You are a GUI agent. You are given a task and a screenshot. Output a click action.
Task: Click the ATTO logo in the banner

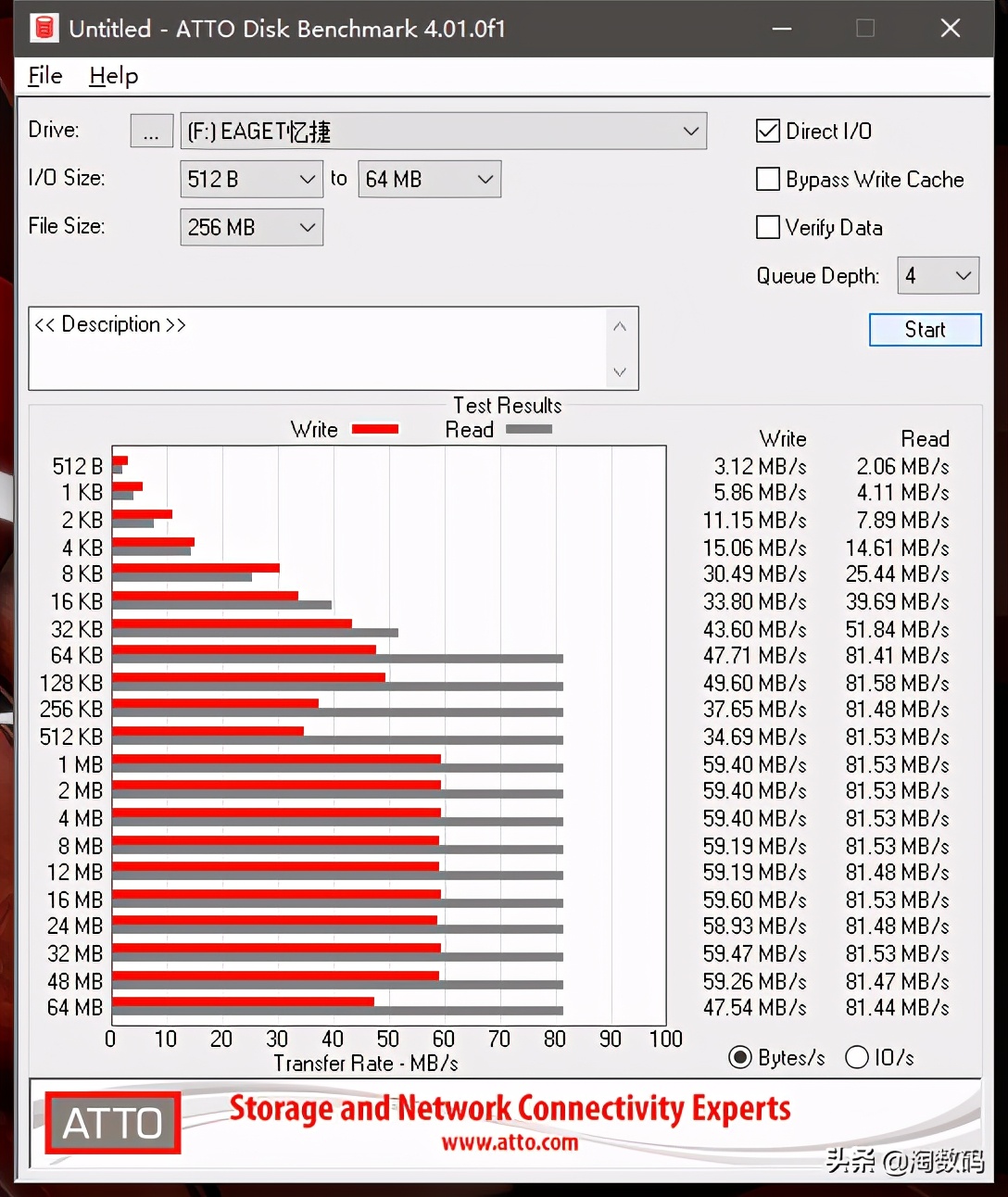pos(113,1124)
